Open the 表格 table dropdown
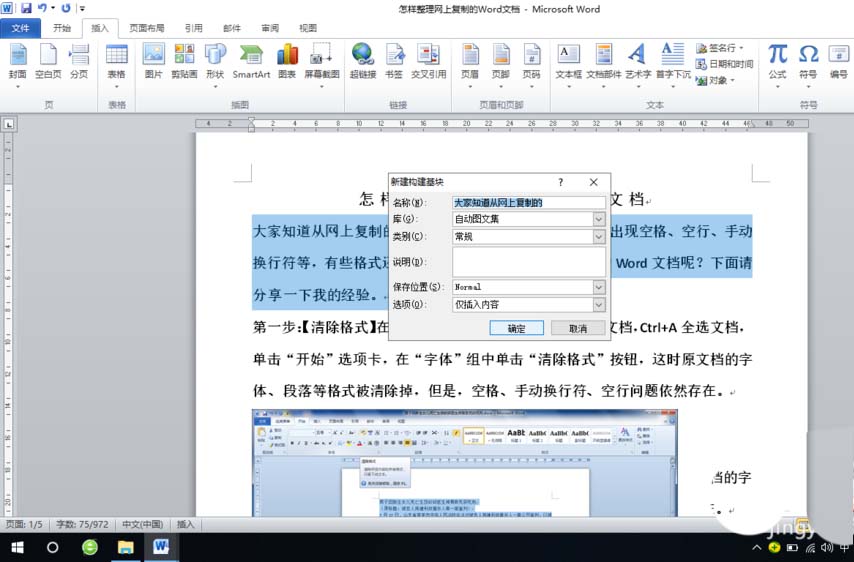This screenshot has width=854, height=562. (x=117, y=62)
